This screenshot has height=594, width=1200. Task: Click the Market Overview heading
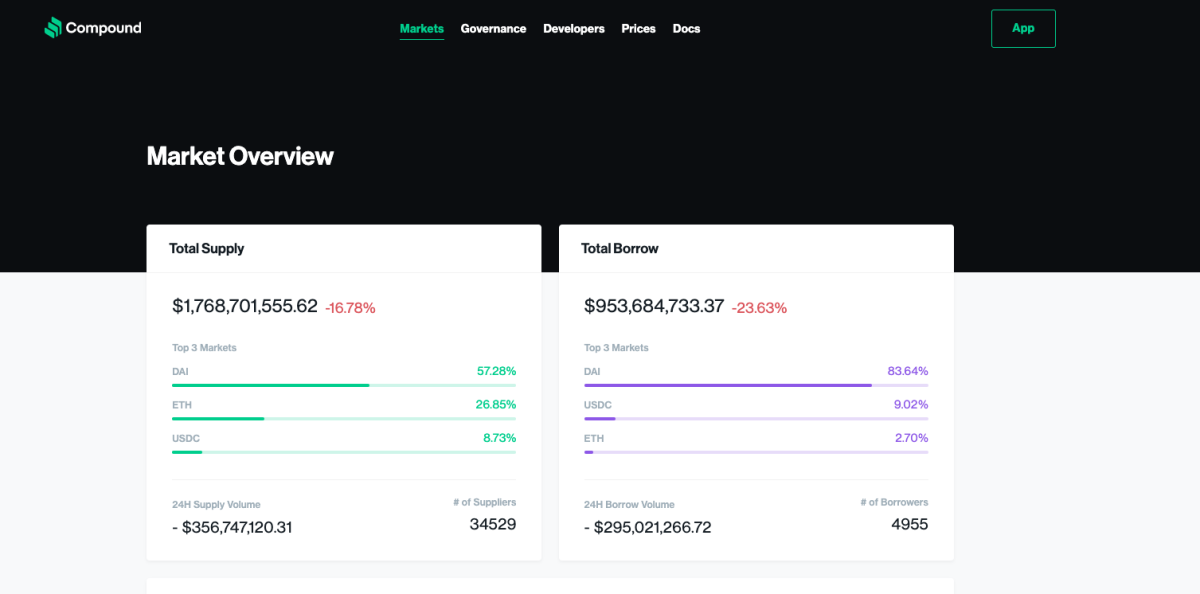[240, 156]
